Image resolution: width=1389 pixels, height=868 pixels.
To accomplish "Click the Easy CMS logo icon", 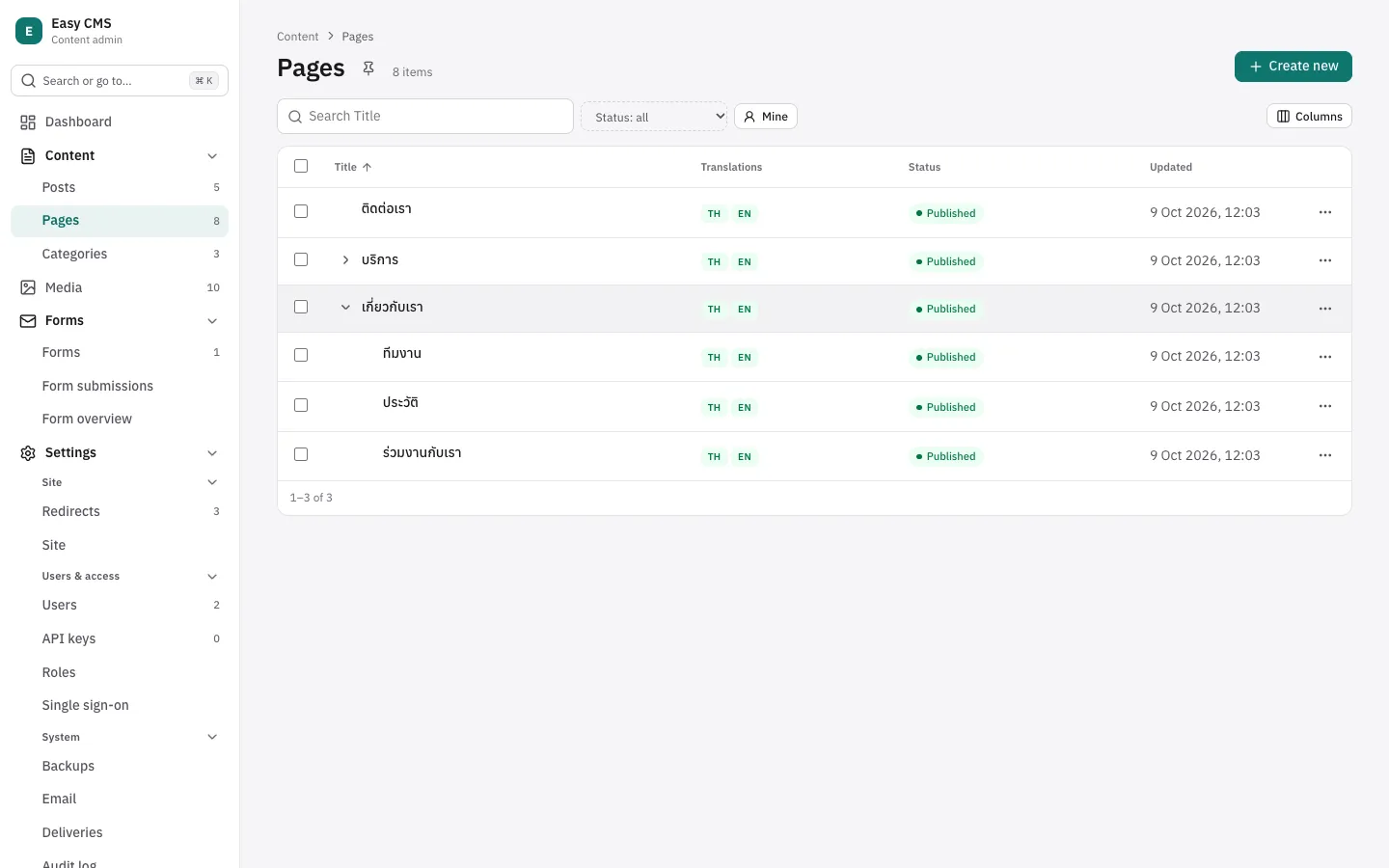I will point(29,31).
